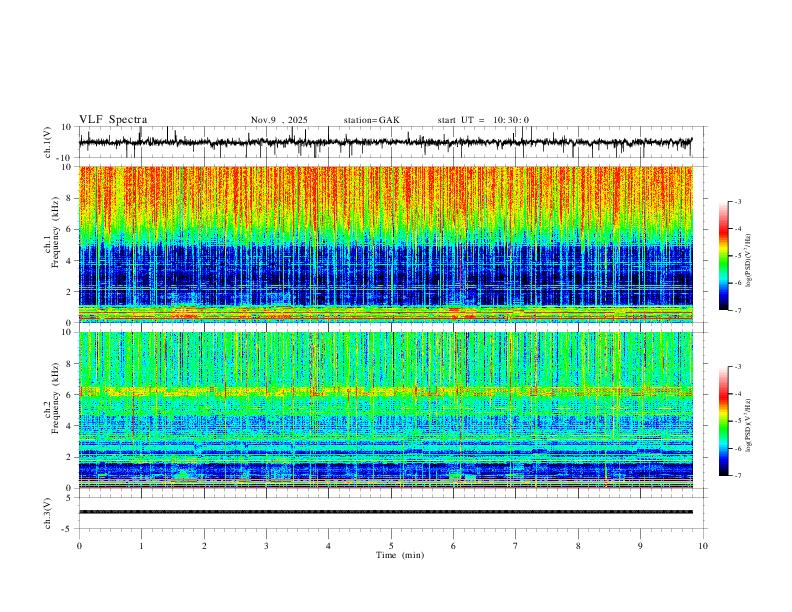Click the time axis tick label 7
792x612 pixels.
pyautogui.click(x=516, y=546)
